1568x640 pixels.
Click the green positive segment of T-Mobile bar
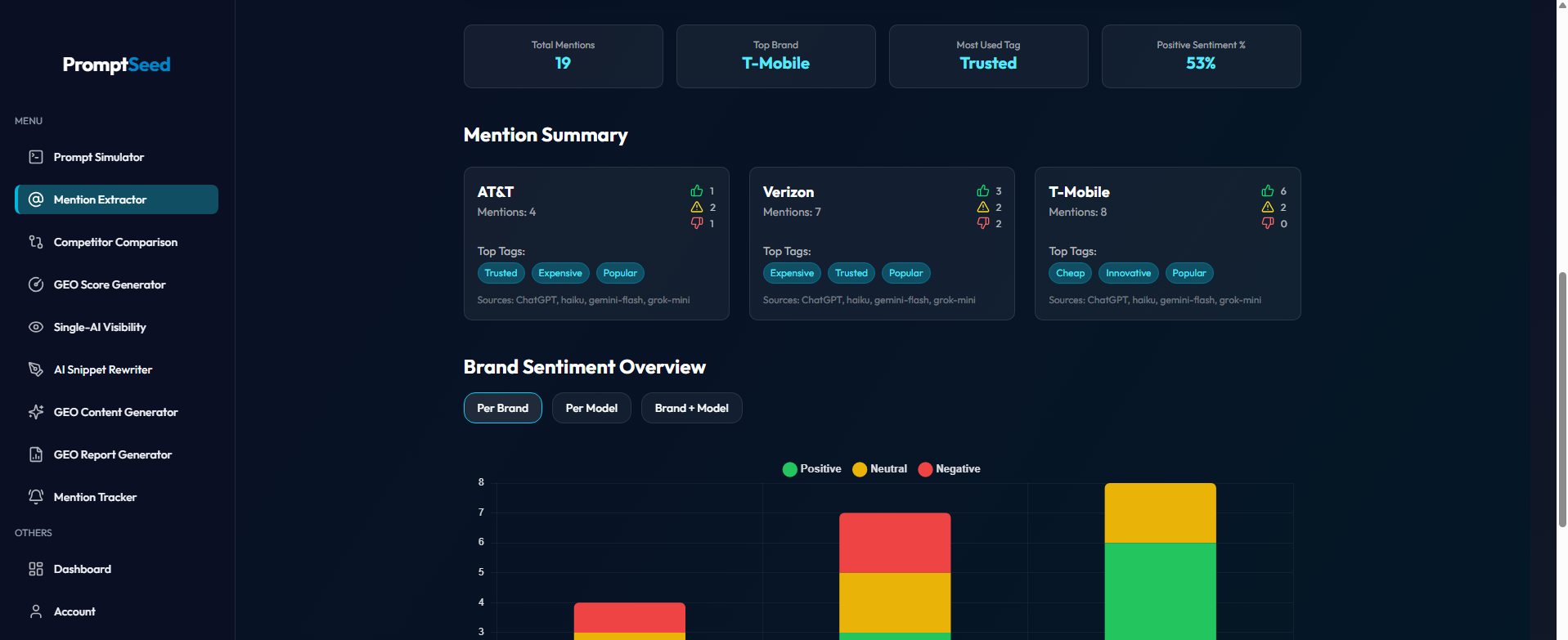coord(1160,591)
